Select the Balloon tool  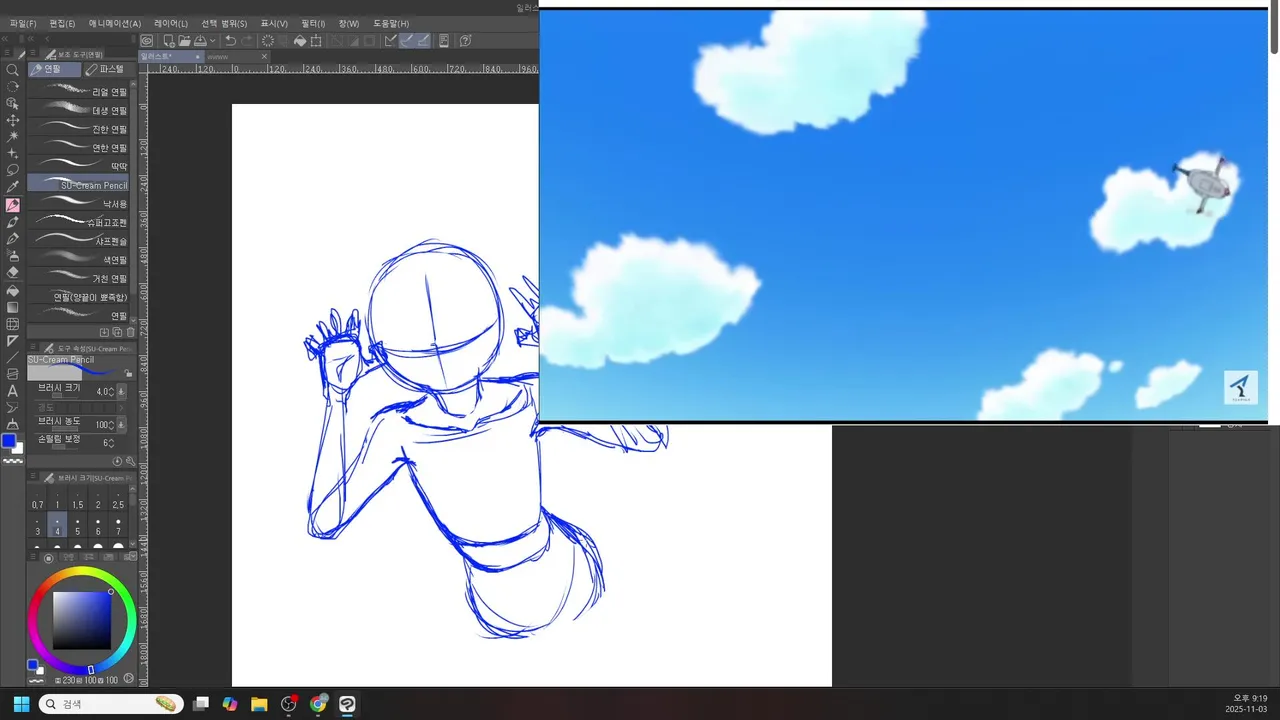13,408
